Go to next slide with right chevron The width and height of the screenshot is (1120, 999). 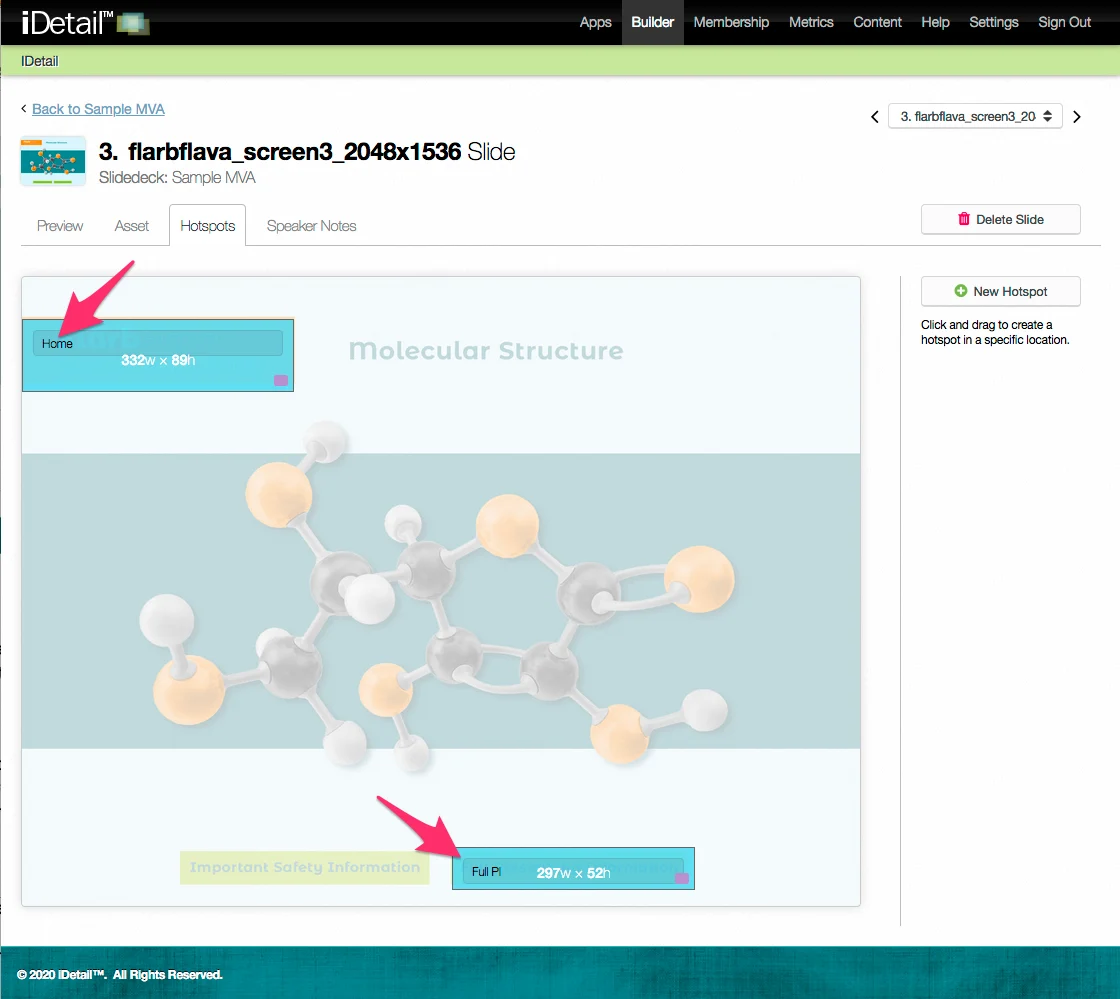[1076, 116]
